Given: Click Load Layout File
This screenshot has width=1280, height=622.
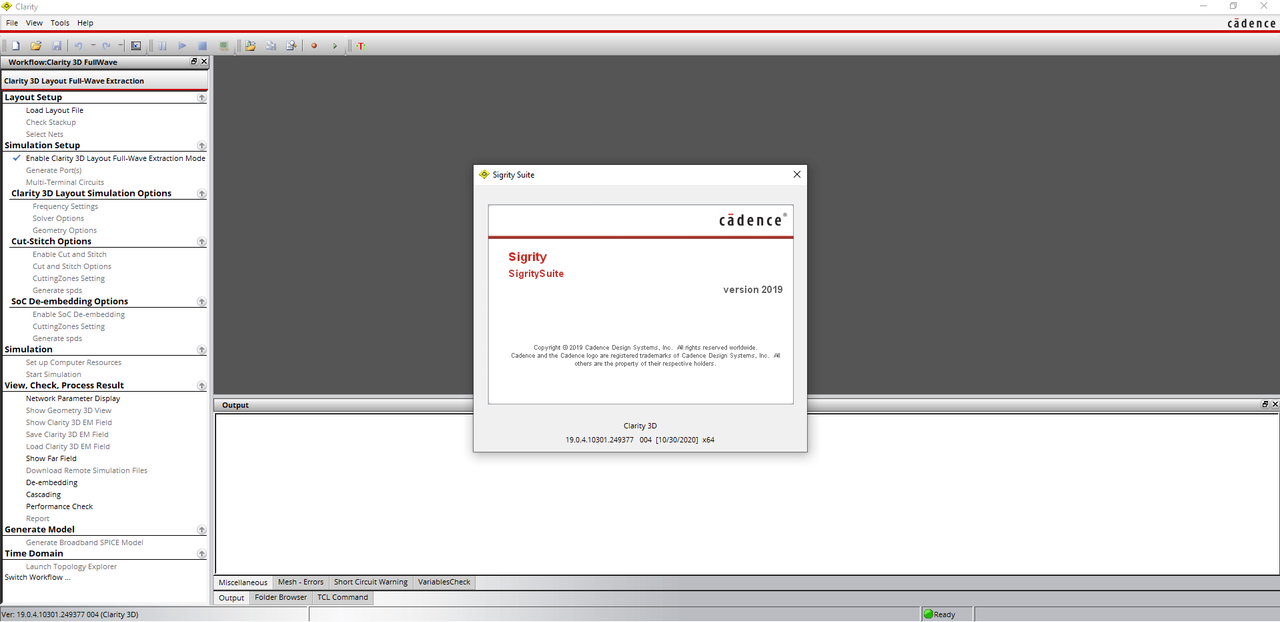Looking at the screenshot, I should tap(54, 110).
